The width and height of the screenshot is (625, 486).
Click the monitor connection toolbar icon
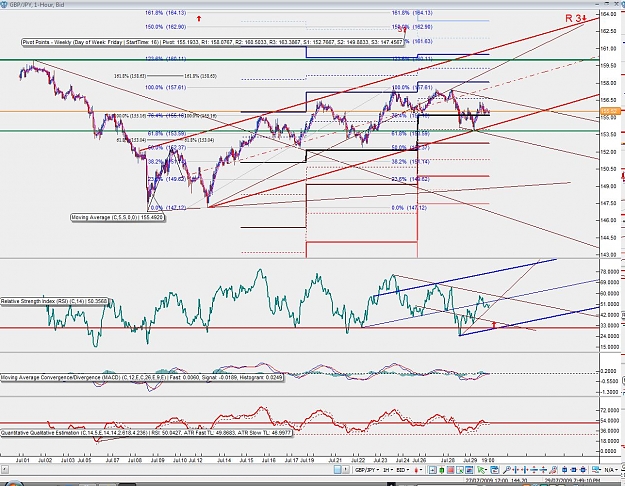(596, 470)
